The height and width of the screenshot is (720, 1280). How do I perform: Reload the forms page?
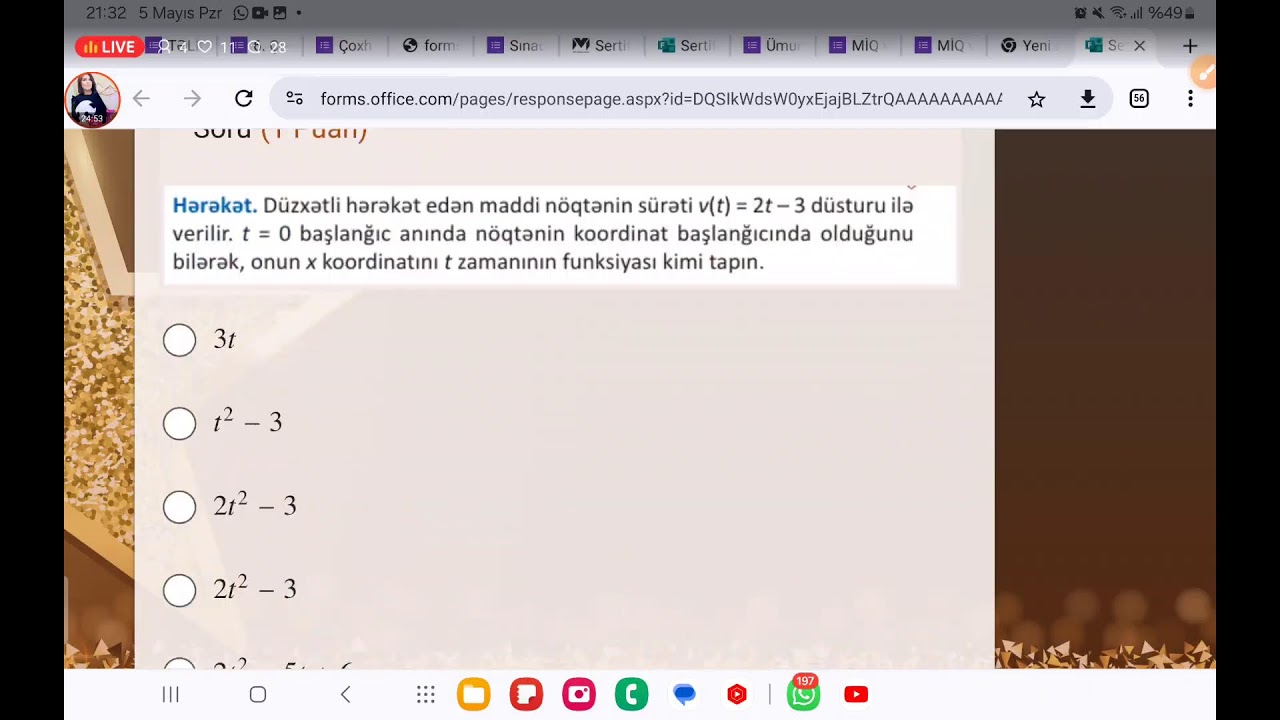[243, 98]
